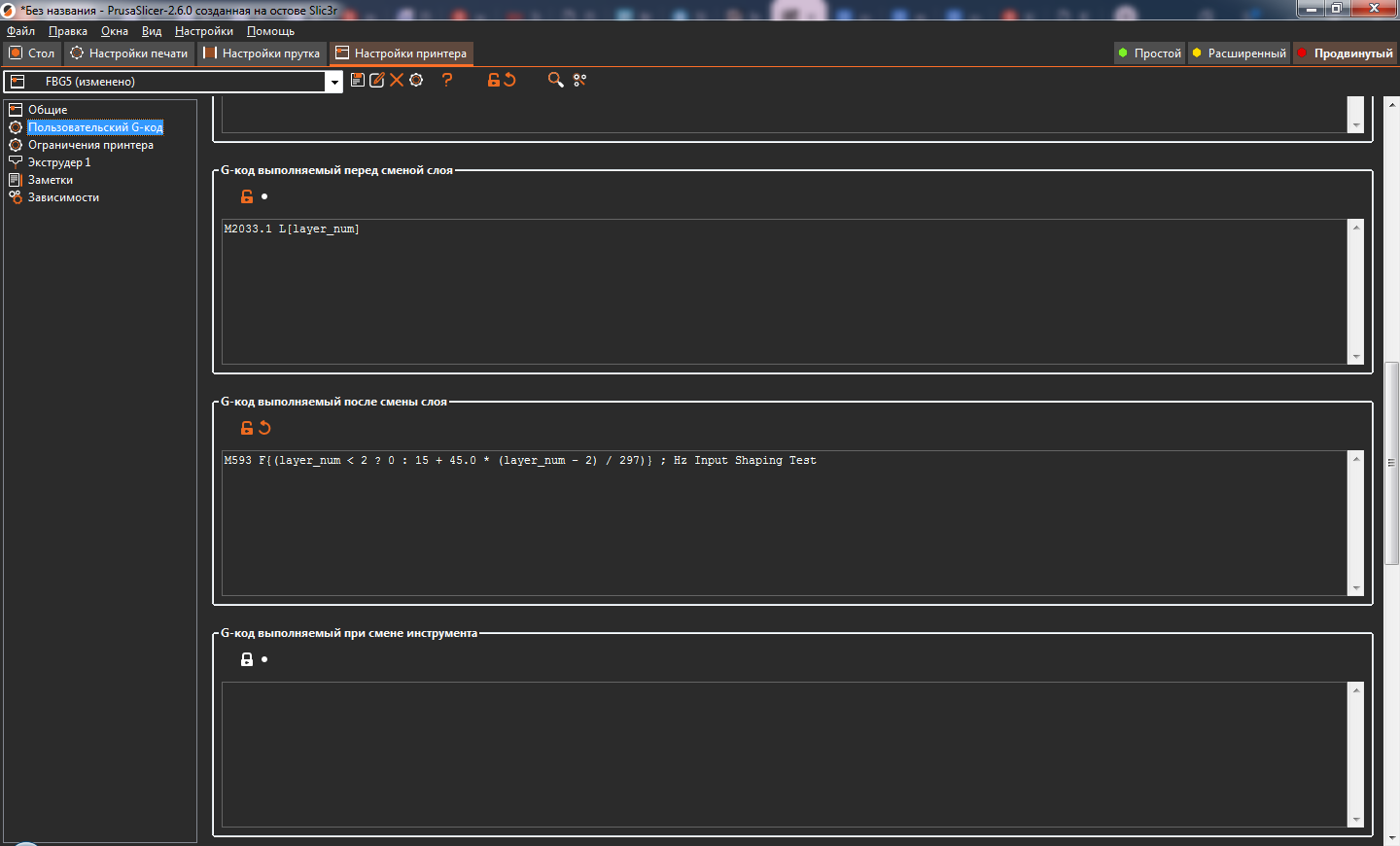The height and width of the screenshot is (846, 1400).
Task: Open Ограничения принтера page
Action: click(x=90, y=145)
